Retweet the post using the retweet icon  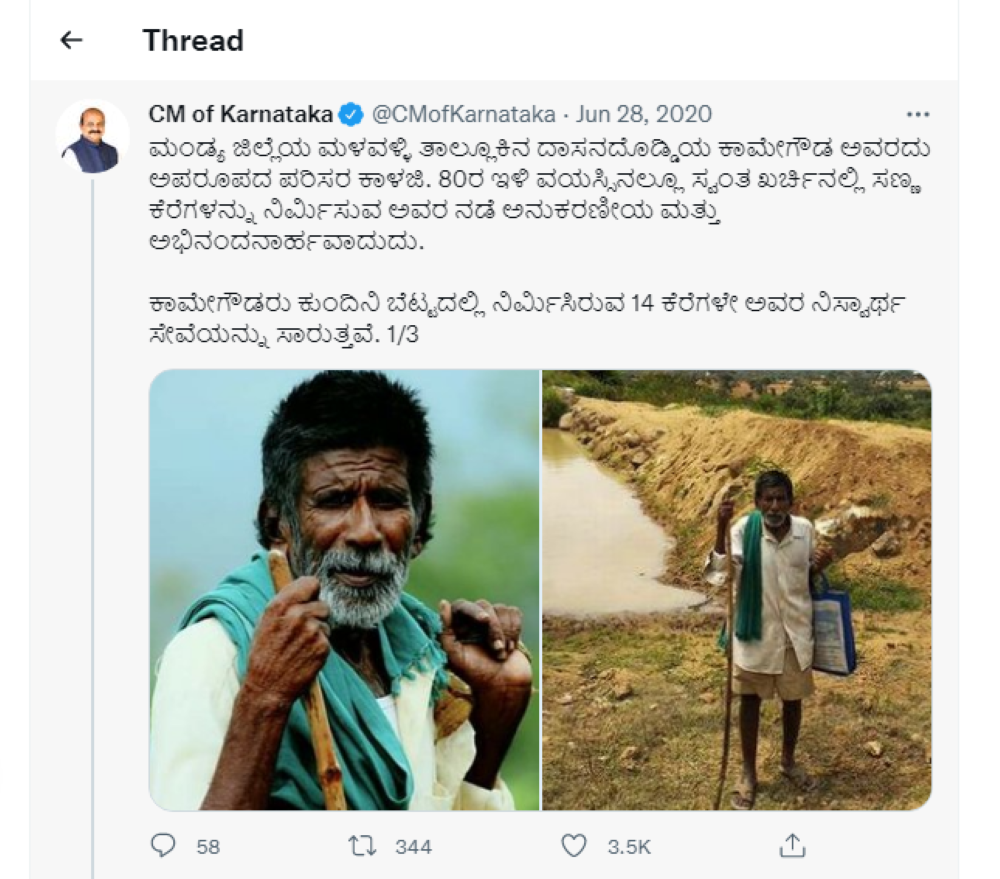click(x=362, y=846)
